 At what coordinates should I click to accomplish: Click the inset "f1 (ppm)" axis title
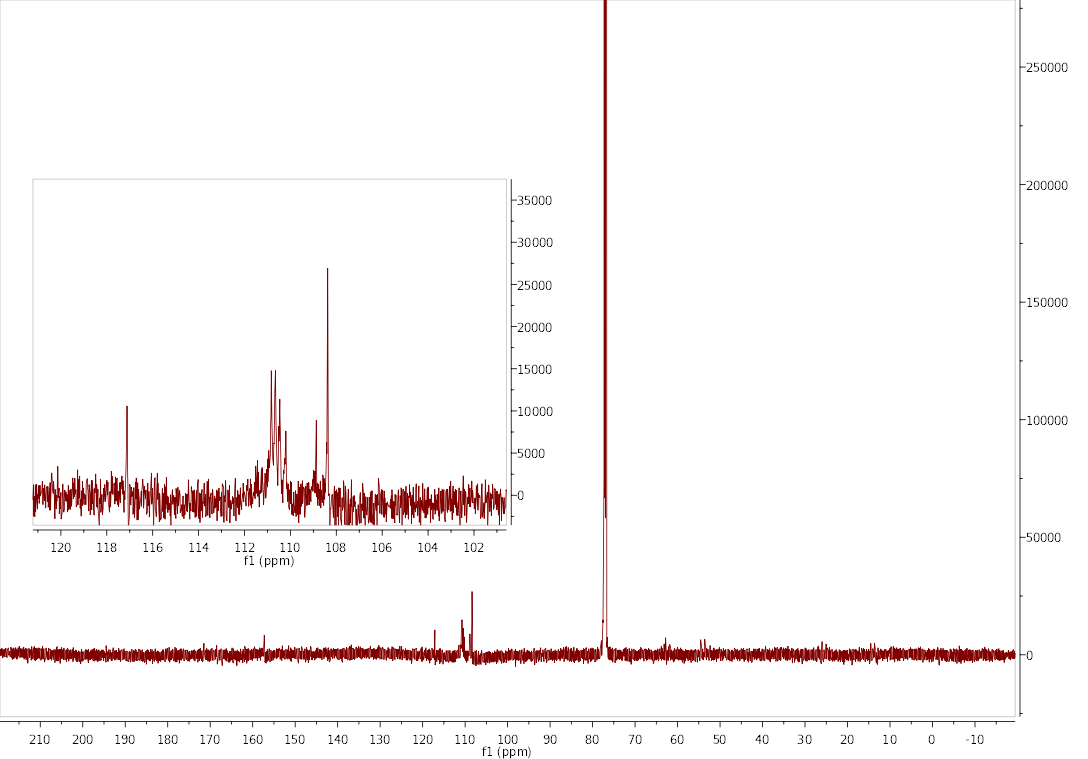[x=269, y=561]
